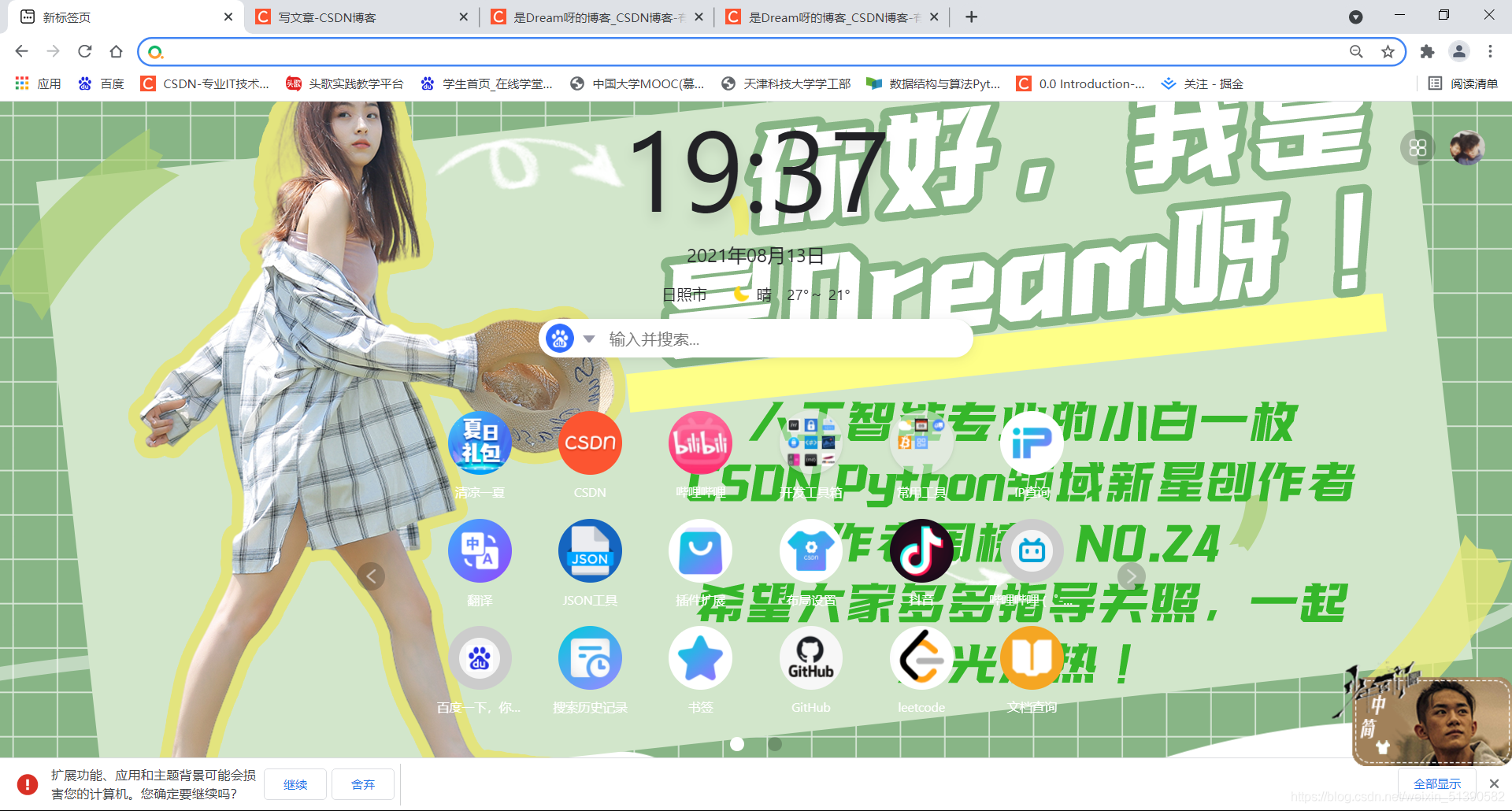Open the leetcode shortcut
The width and height of the screenshot is (1512, 811).
click(x=921, y=658)
